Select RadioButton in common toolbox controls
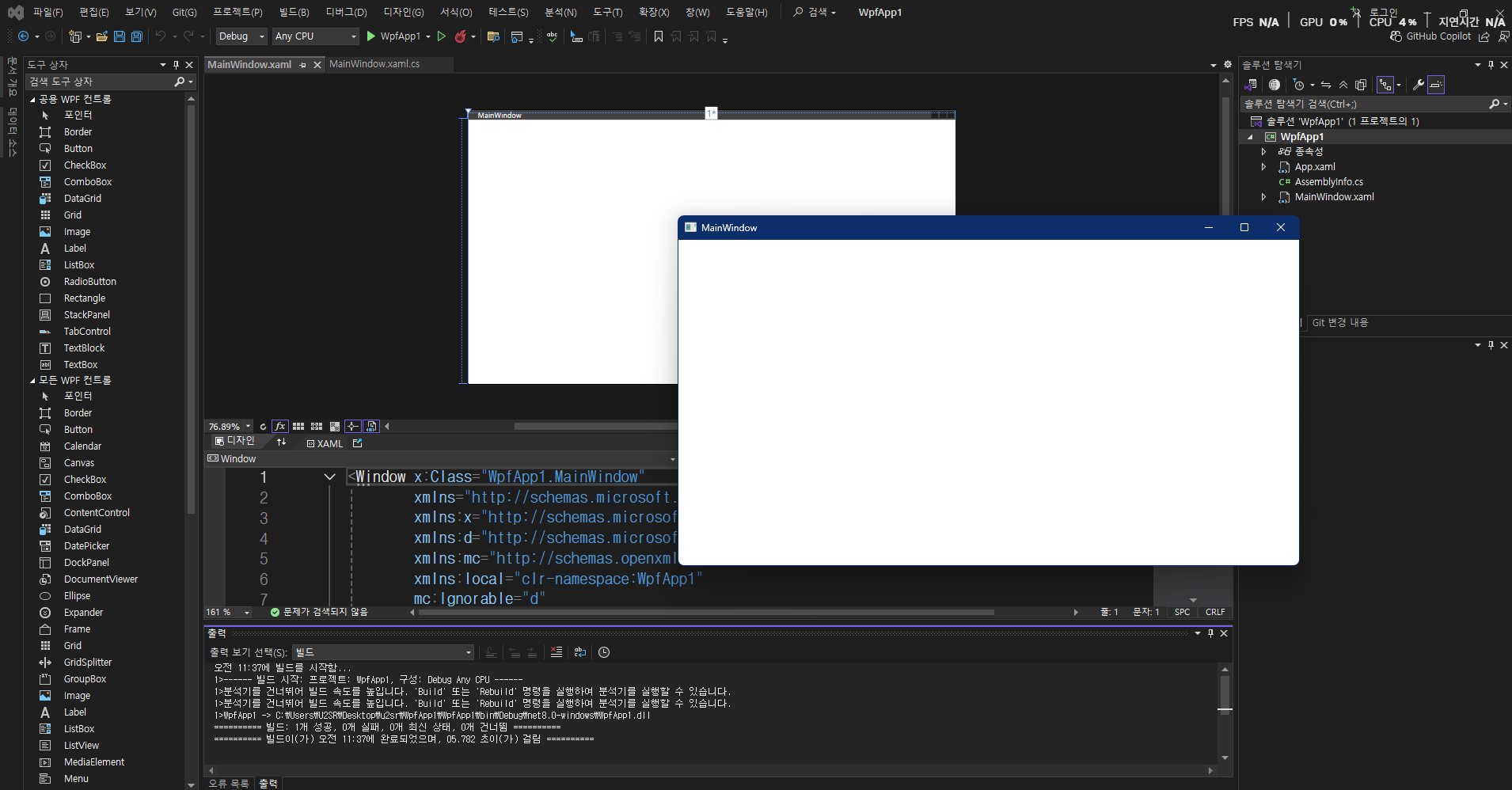This screenshot has height=790, width=1512. (90, 282)
